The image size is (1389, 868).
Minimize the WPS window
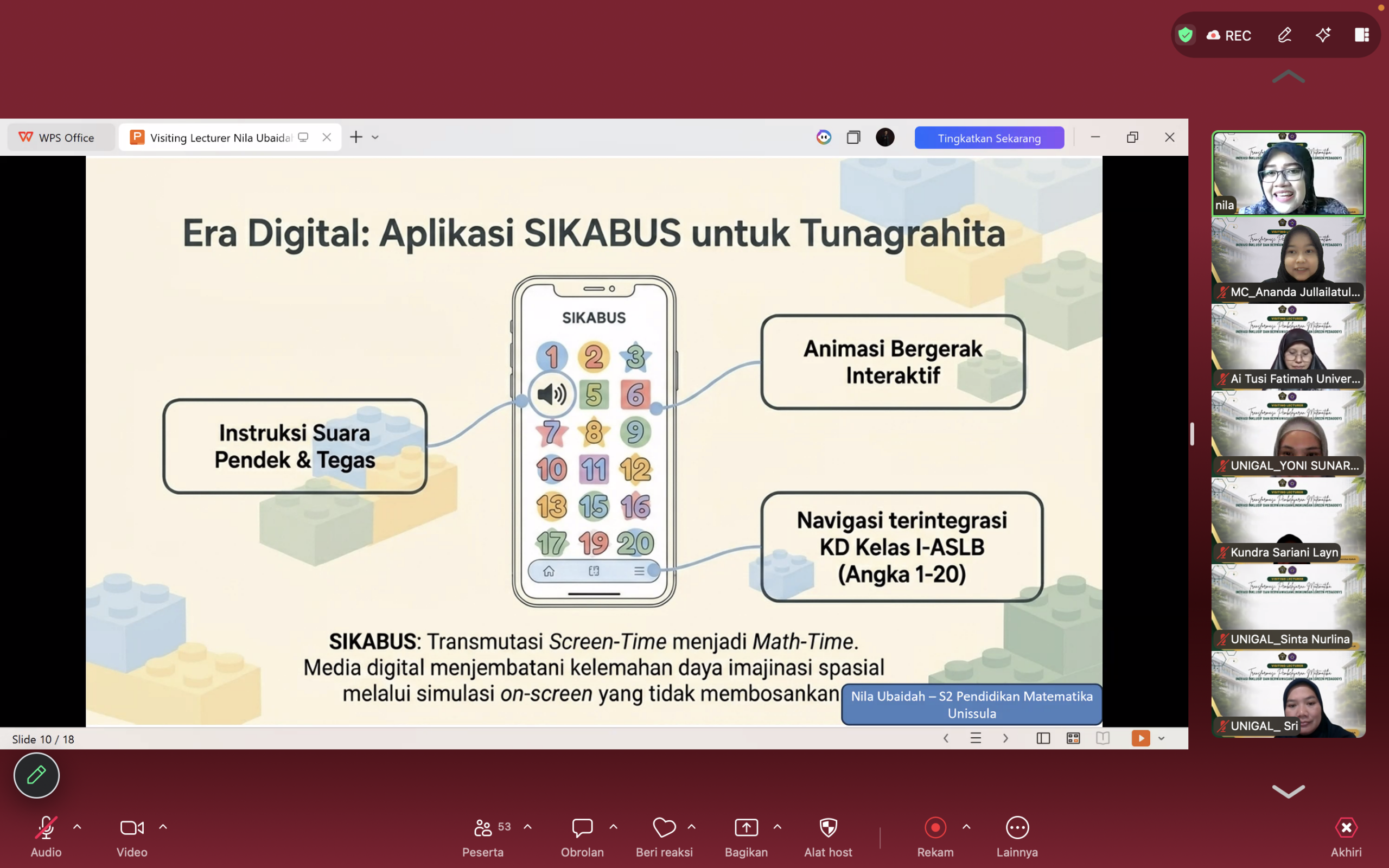point(1095,137)
